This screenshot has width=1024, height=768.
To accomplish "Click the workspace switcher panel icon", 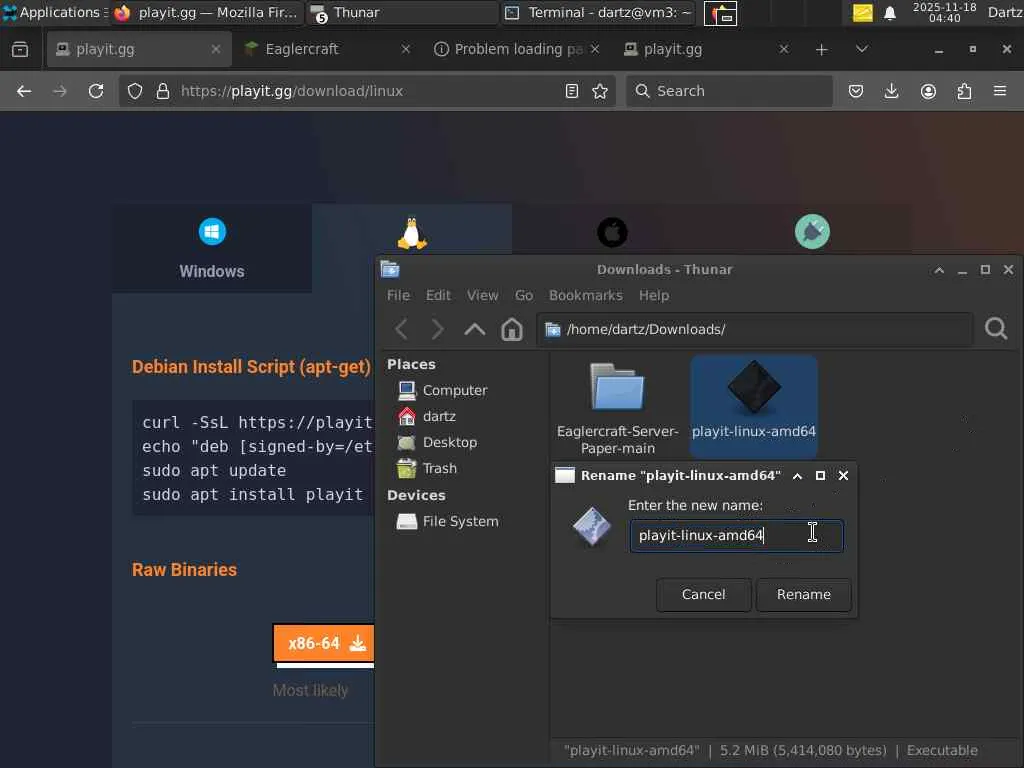I will [720, 13].
